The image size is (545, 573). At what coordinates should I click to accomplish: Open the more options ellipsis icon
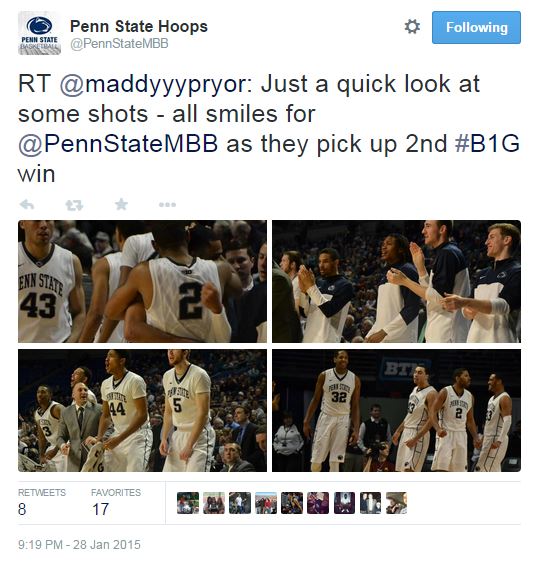point(167,205)
